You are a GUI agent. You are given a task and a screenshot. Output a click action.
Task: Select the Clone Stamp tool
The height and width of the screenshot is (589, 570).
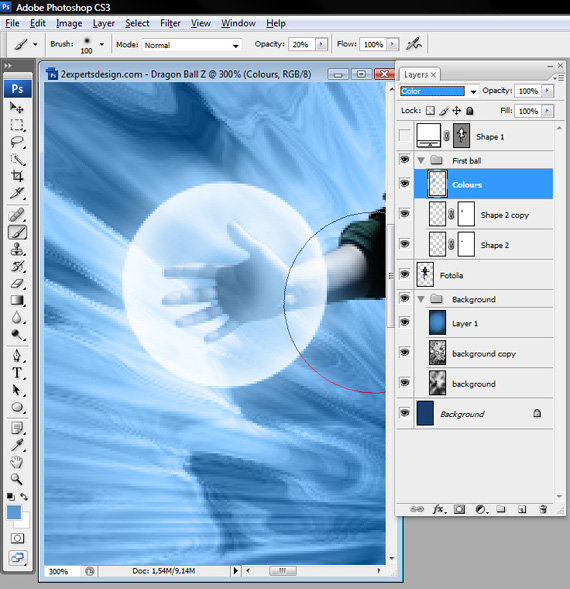point(17,249)
